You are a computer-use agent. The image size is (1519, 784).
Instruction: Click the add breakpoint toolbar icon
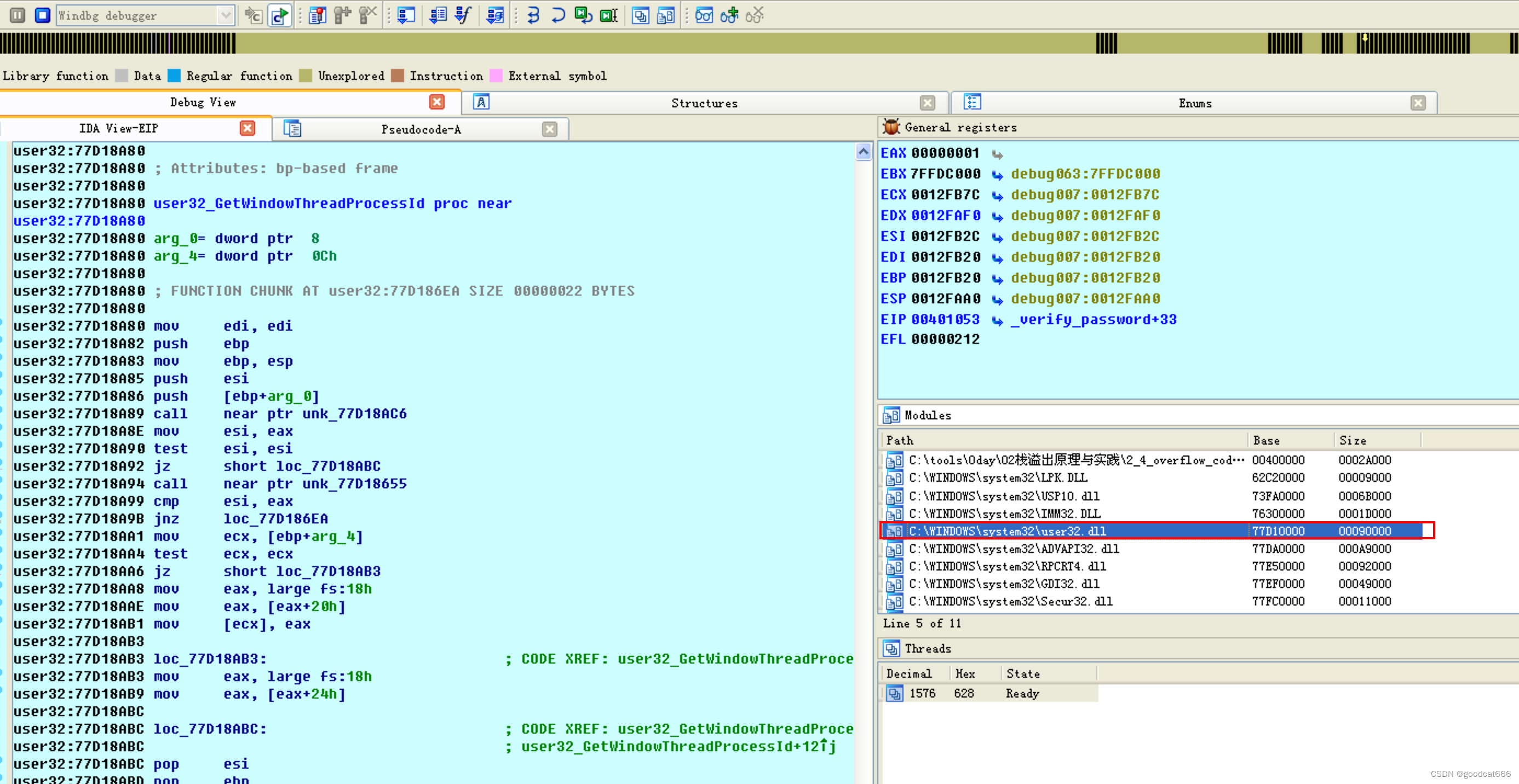tap(343, 15)
